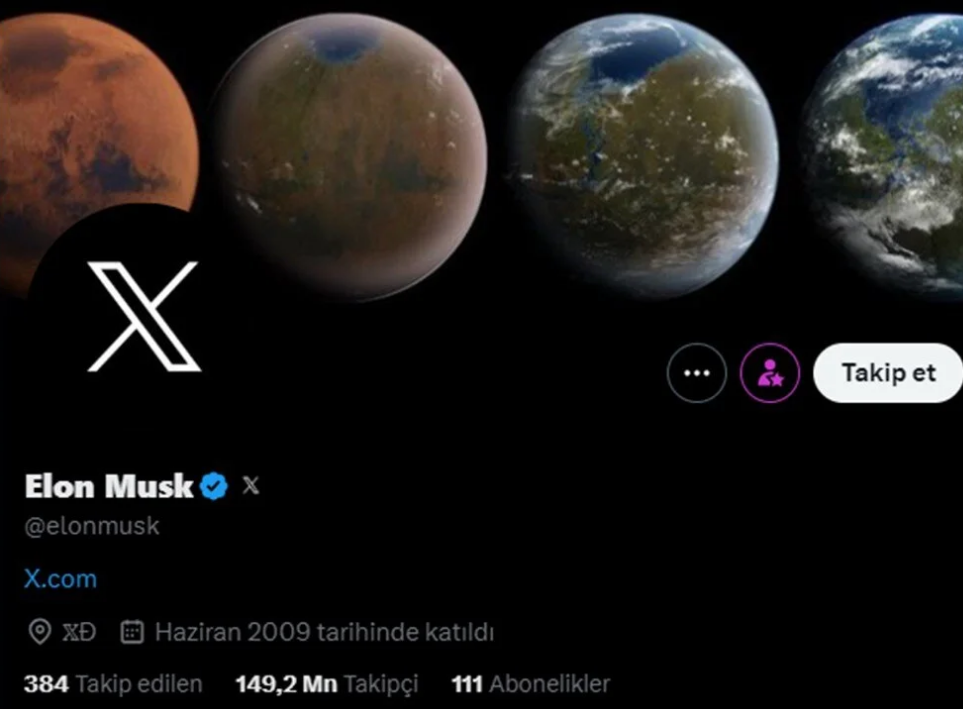Open the 149,2 Mn Takipçi followers list

coord(327,684)
